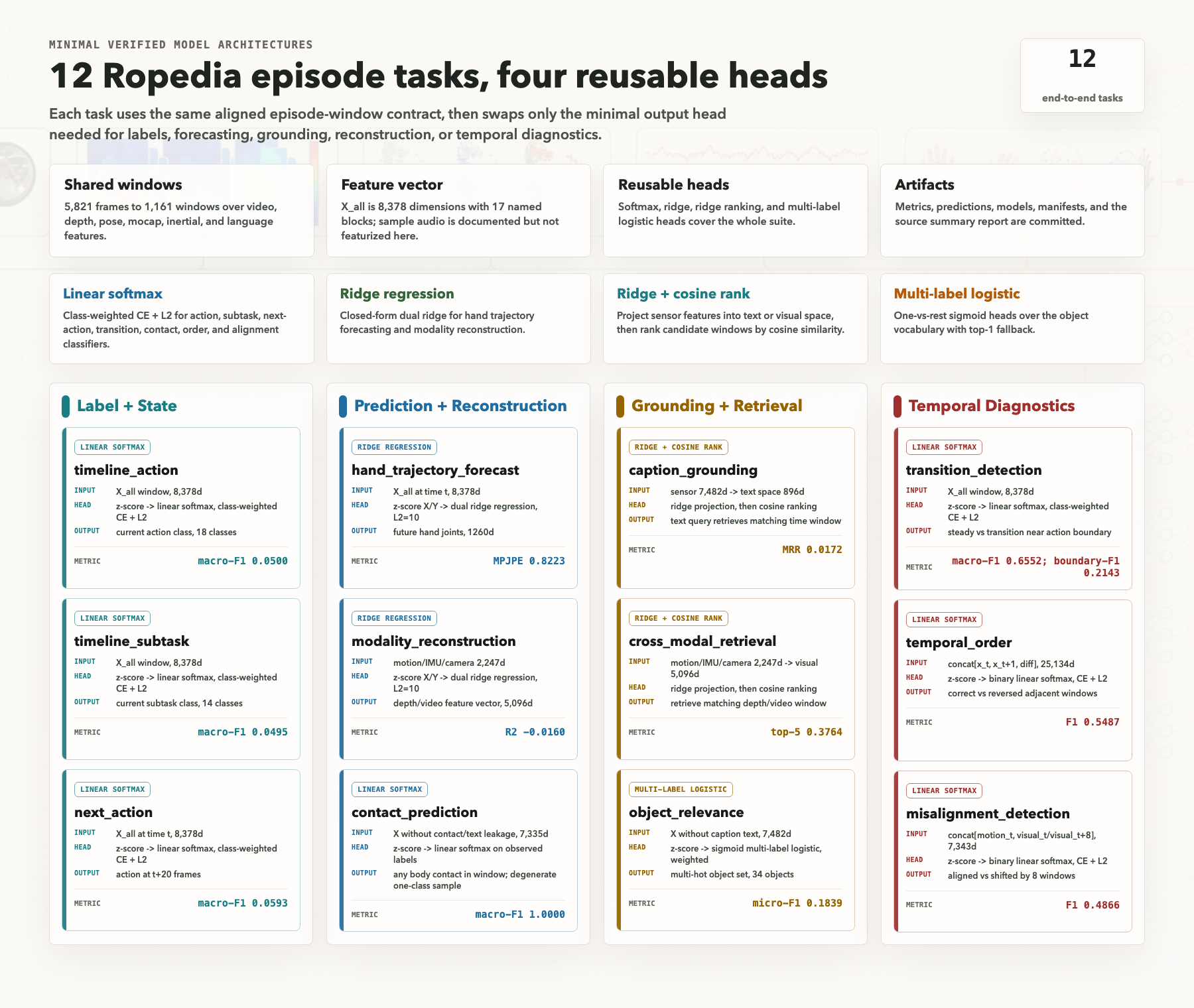Click the misalignment_detection task title
Image resolution: width=1194 pixels, height=1008 pixels.
pyautogui.click(x=988, y=814)
